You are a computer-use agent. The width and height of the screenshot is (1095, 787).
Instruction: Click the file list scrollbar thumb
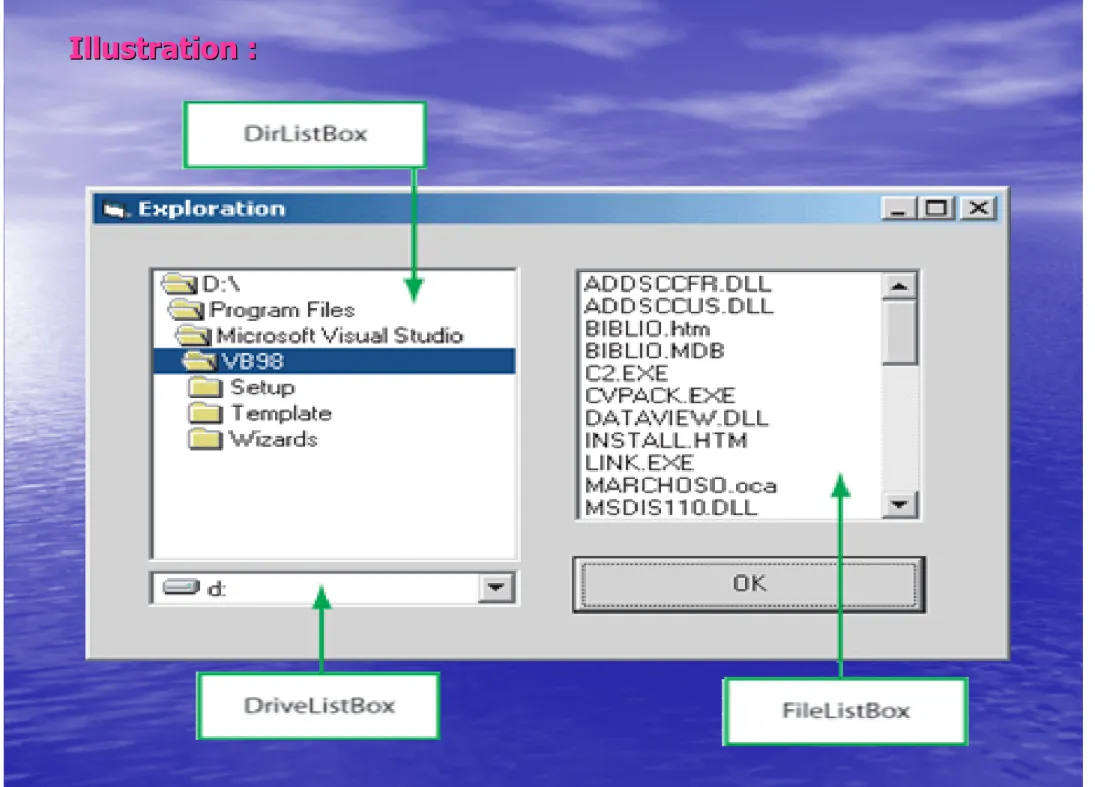pyautogui.click(x=899, y=332)
